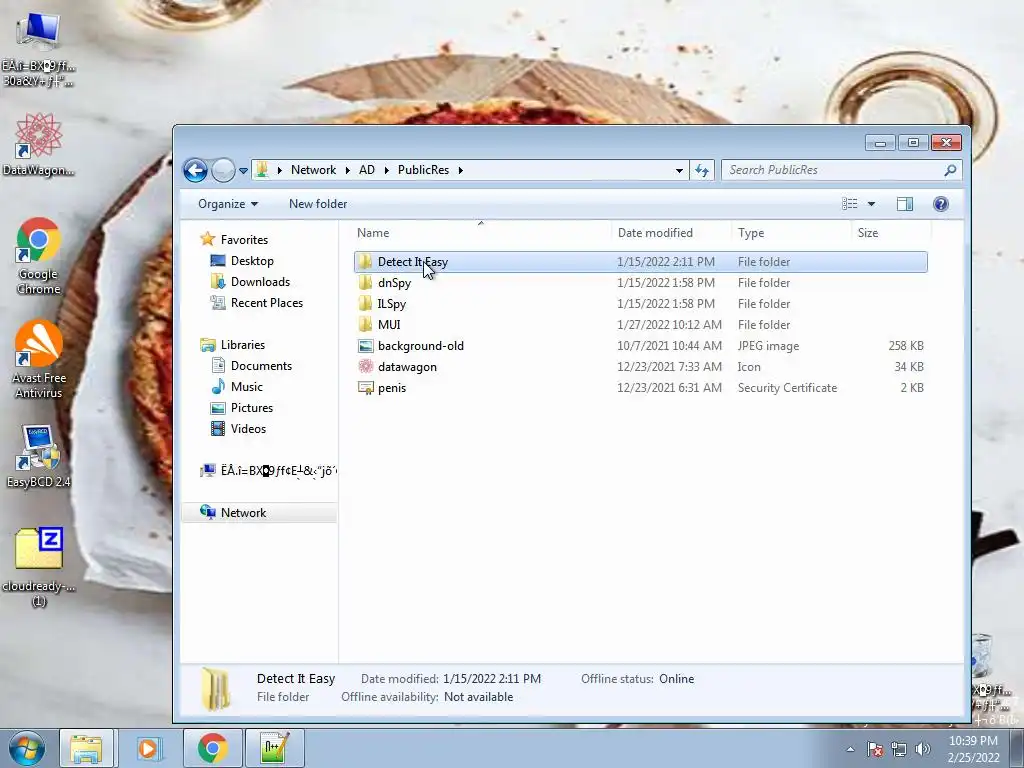Screen dimensions: 1024x768
Task: Click the search magnifier icon
Action: tap(950, 170)
